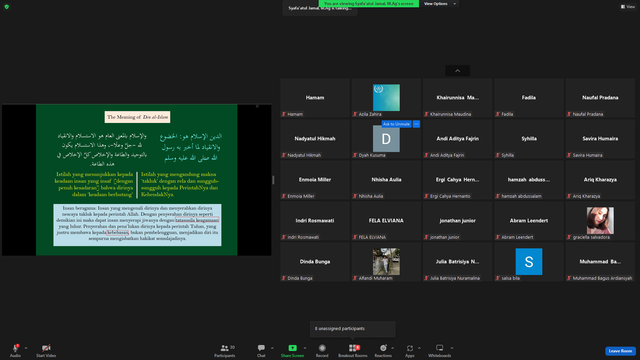Start recording with Record button

[x=322, y=350]
